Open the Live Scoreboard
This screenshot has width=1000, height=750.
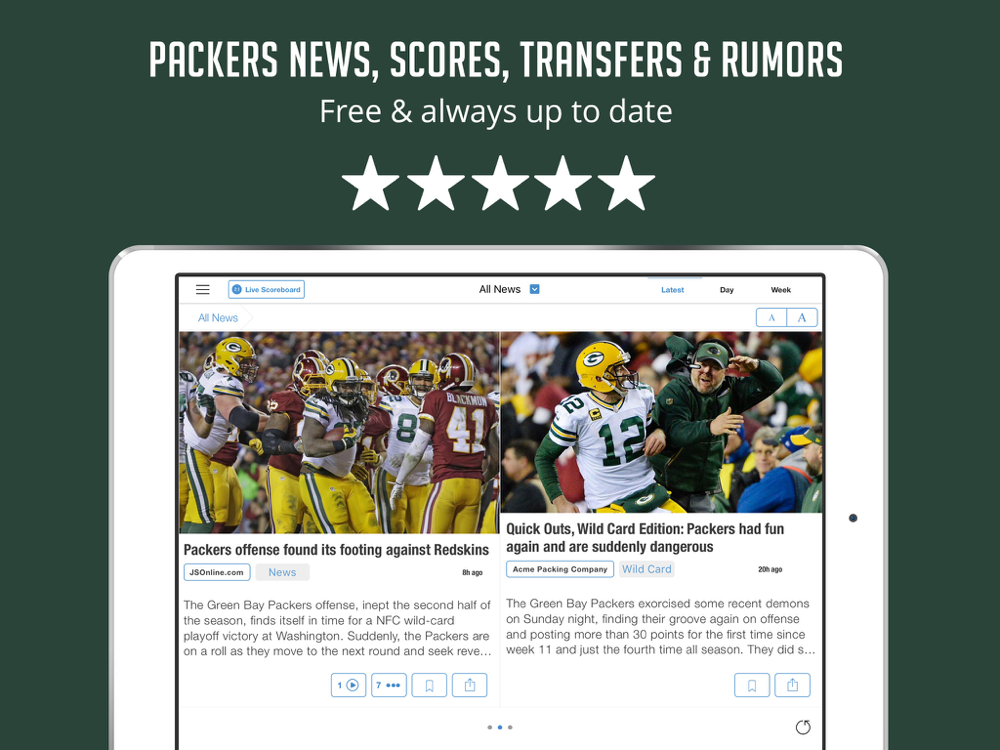[266, 290]
